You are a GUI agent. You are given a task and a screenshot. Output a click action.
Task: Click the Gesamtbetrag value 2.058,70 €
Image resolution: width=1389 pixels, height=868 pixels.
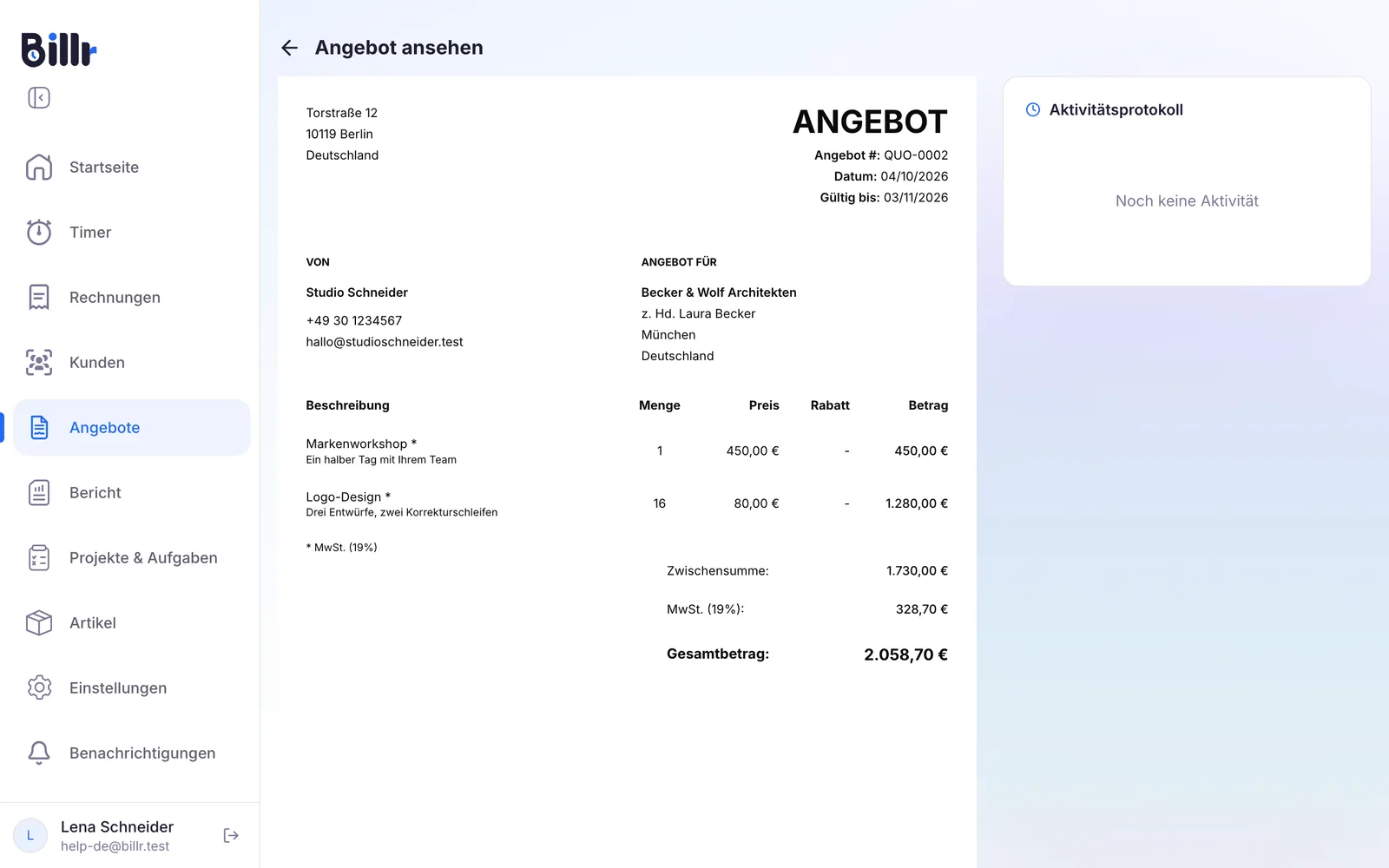point(905,654)
